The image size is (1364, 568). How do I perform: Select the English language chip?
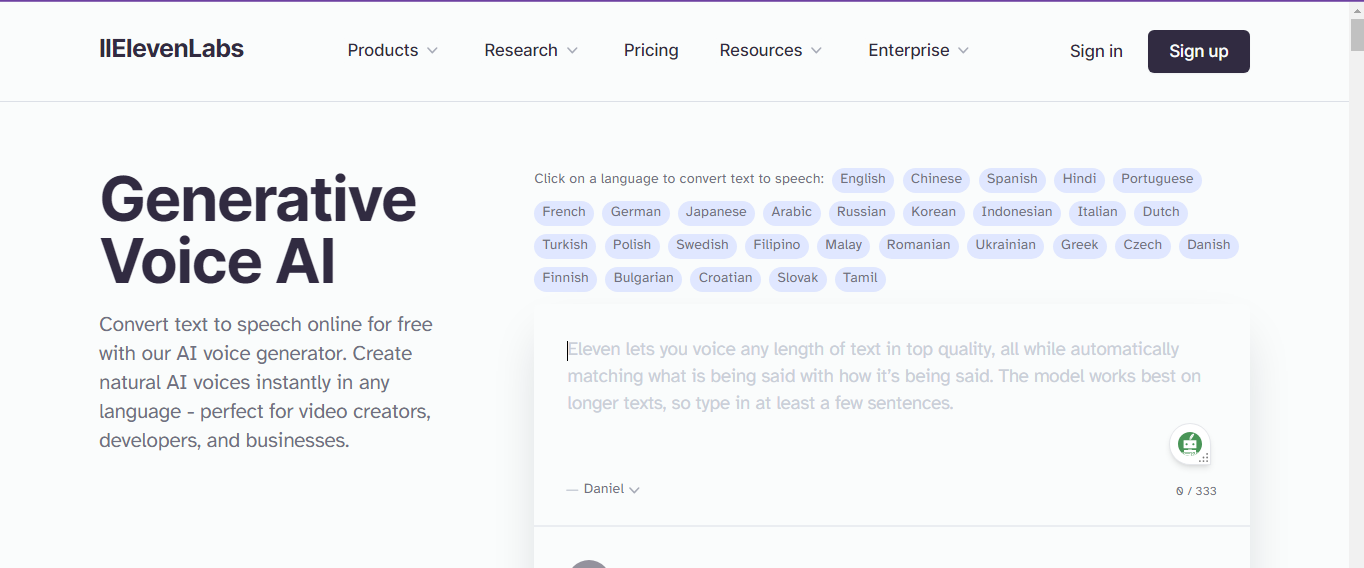(863, 179)
